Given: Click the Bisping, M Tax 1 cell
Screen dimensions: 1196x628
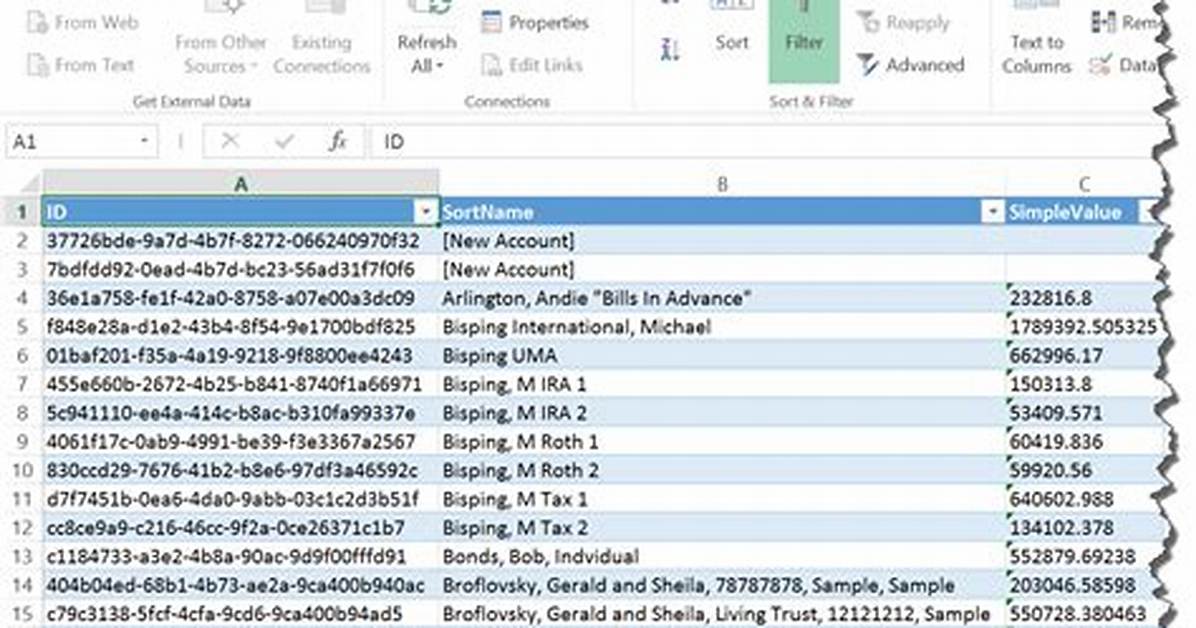Looking at the screenshot, I should [x=722, y=499].
